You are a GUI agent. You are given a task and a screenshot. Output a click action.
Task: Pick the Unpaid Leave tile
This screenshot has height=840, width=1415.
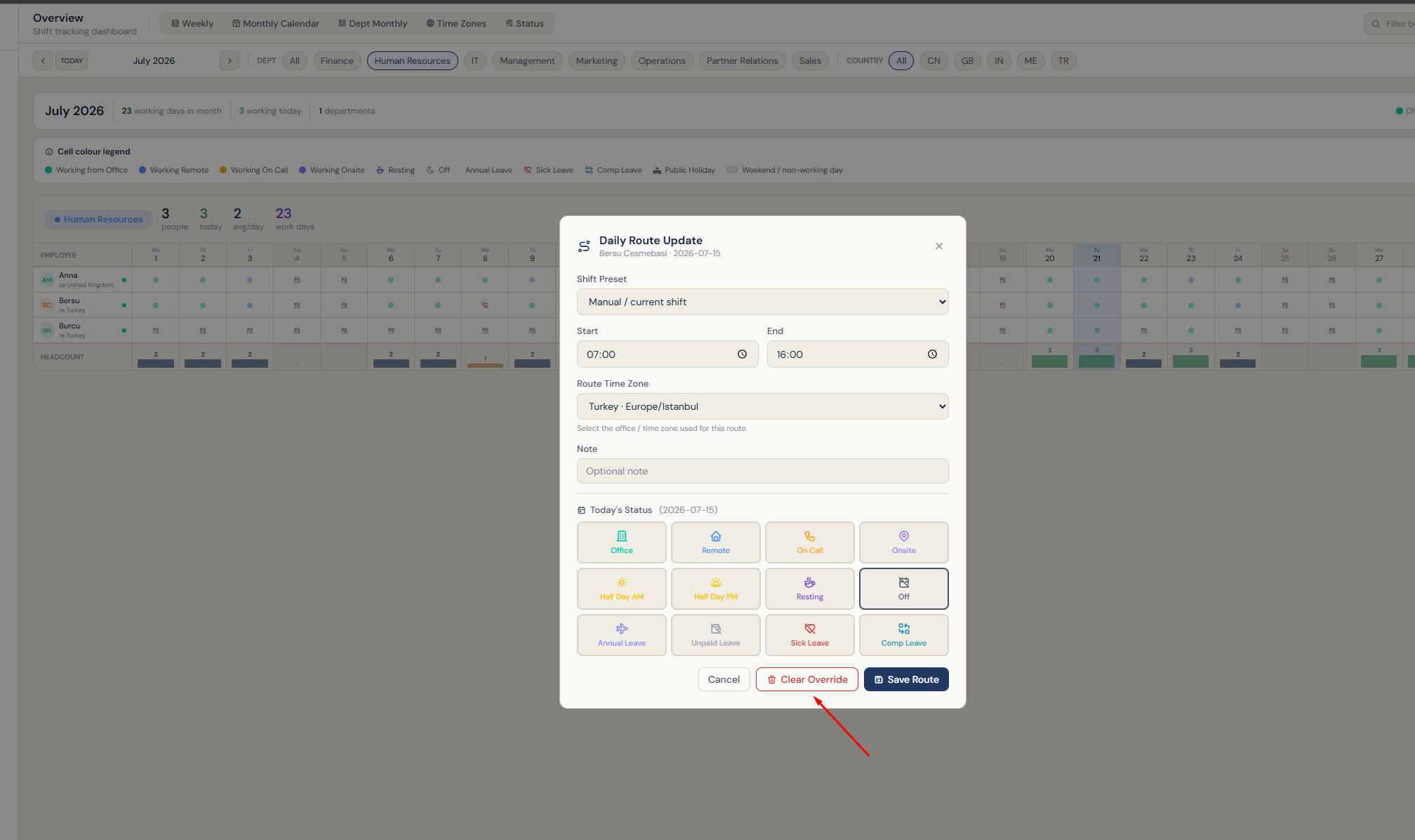(x=715, y=634)
